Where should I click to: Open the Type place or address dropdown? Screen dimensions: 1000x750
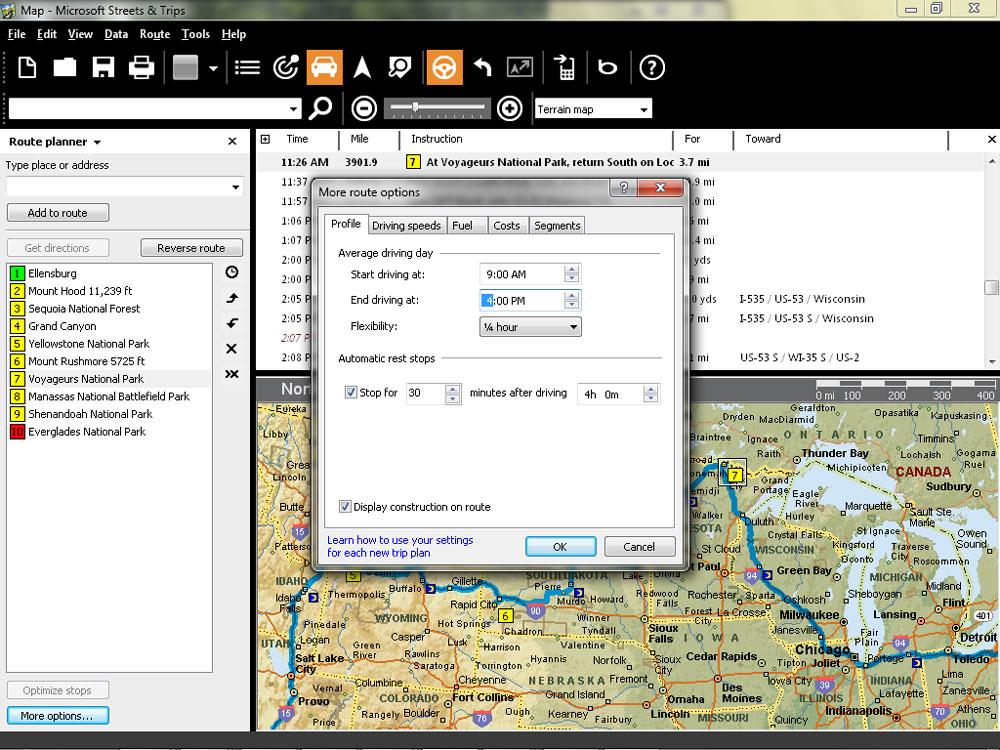[236, 187]
